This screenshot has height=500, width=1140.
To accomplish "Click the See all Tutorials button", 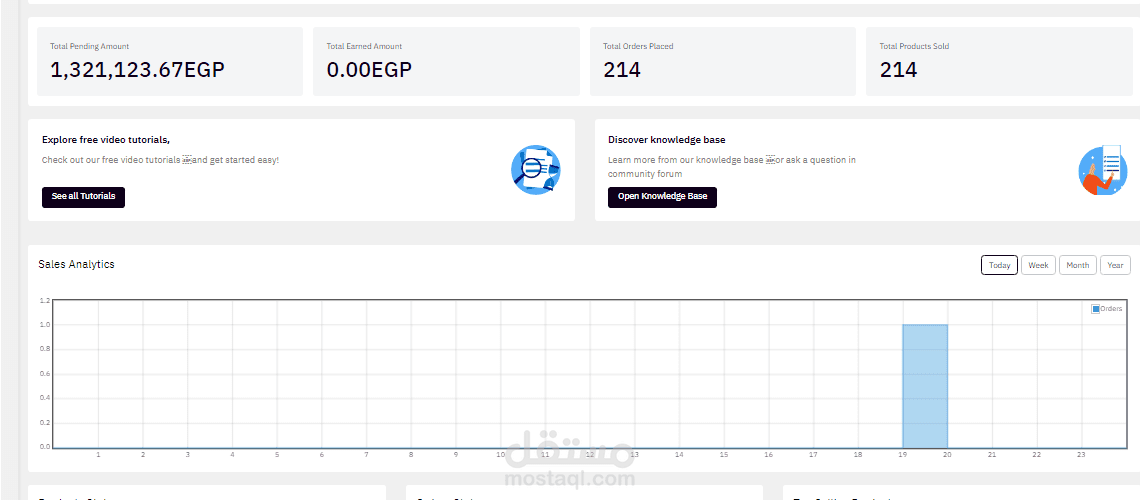I will (x=83, y=197).
